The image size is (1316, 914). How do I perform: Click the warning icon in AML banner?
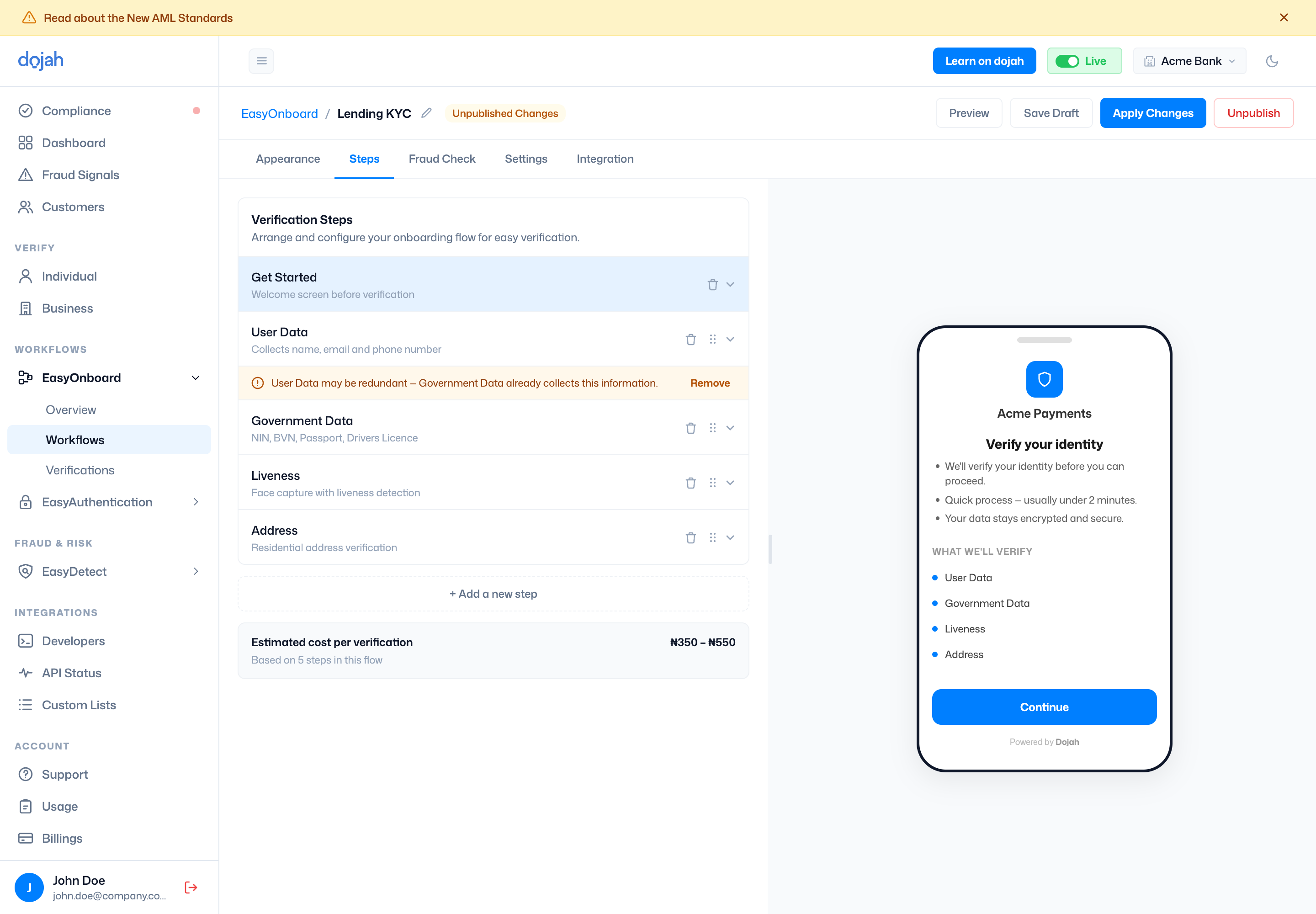coord(29,18)
